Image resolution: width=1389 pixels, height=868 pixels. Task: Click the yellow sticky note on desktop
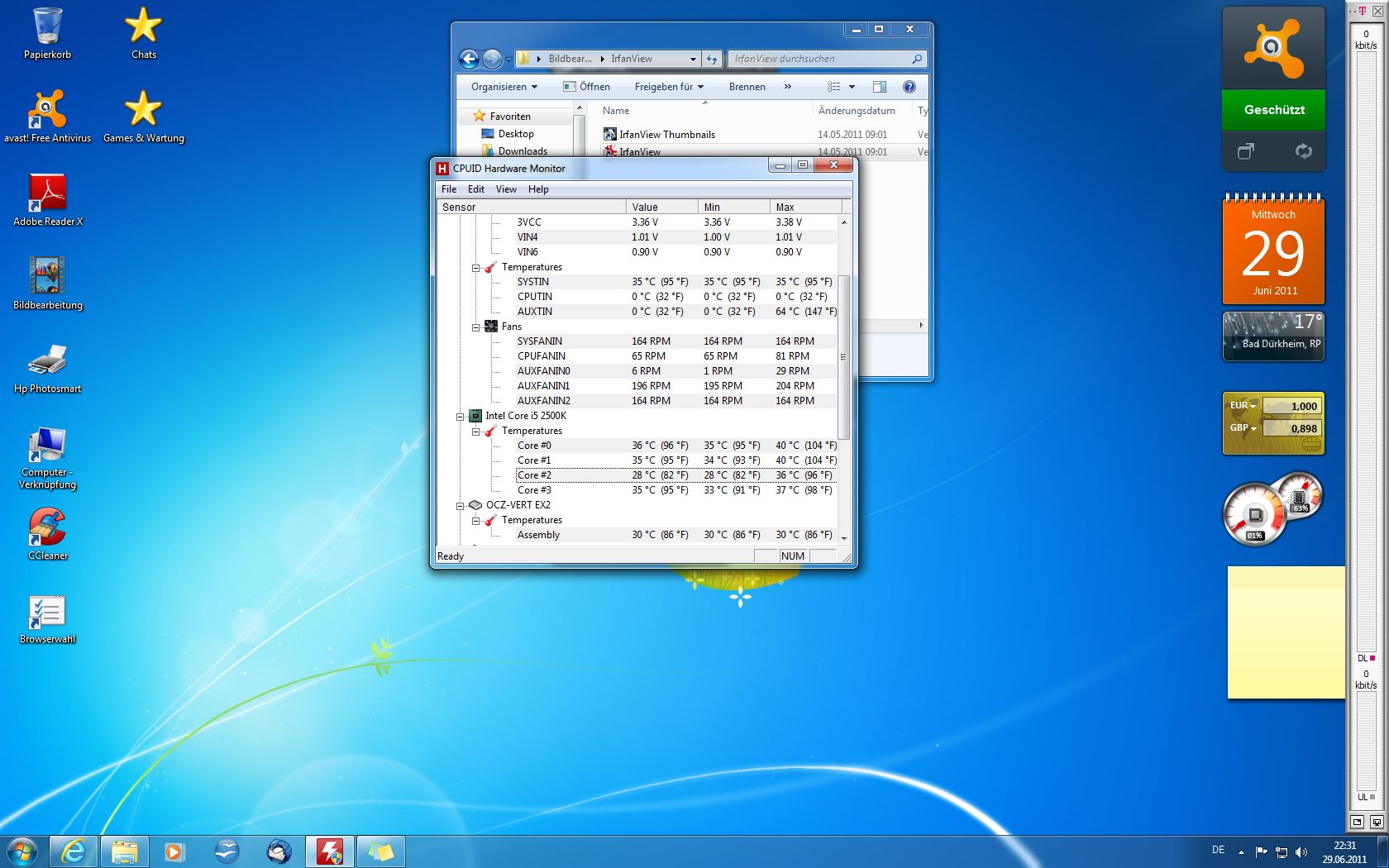tap(1286, 632)
